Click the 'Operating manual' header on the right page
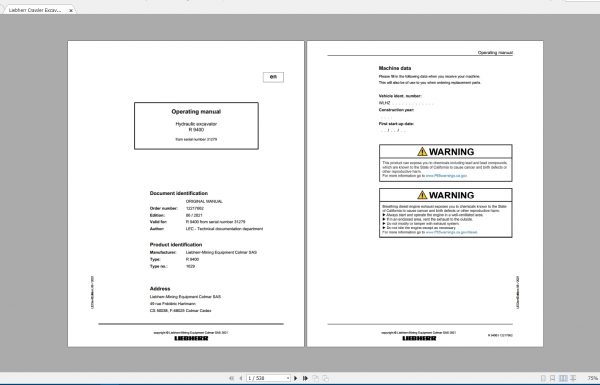 (x=495, y=52)
